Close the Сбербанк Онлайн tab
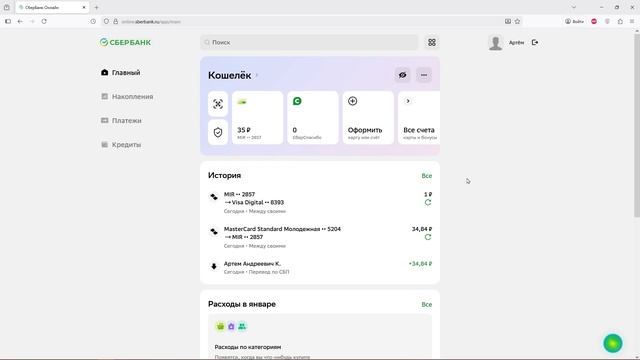 click(x=84, y=7)
